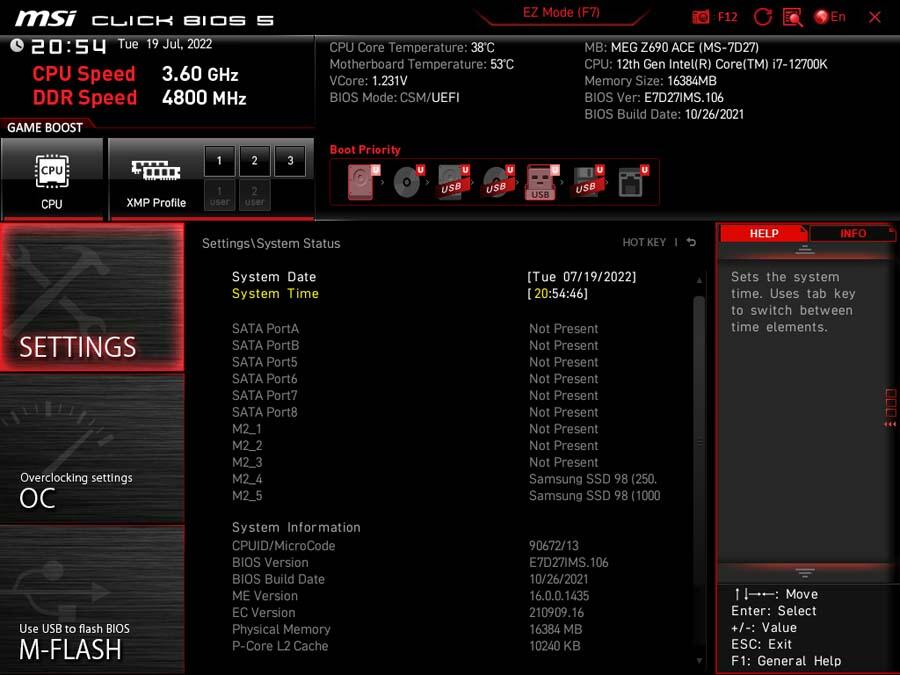
Task: Click the Boot Priority heading
Action: [x=365, y=149]
